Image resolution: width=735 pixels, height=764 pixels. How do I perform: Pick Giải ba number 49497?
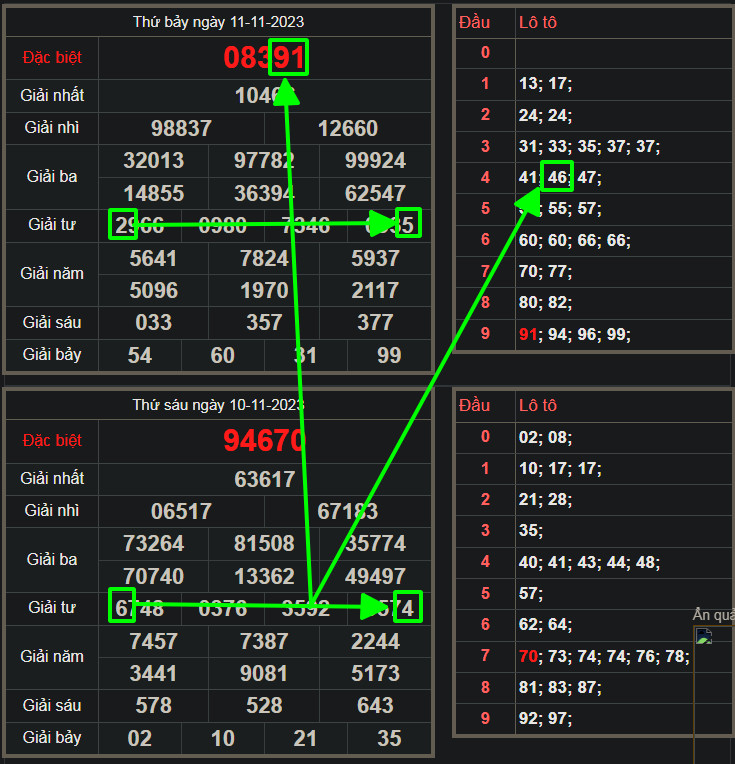coord(375,577)
